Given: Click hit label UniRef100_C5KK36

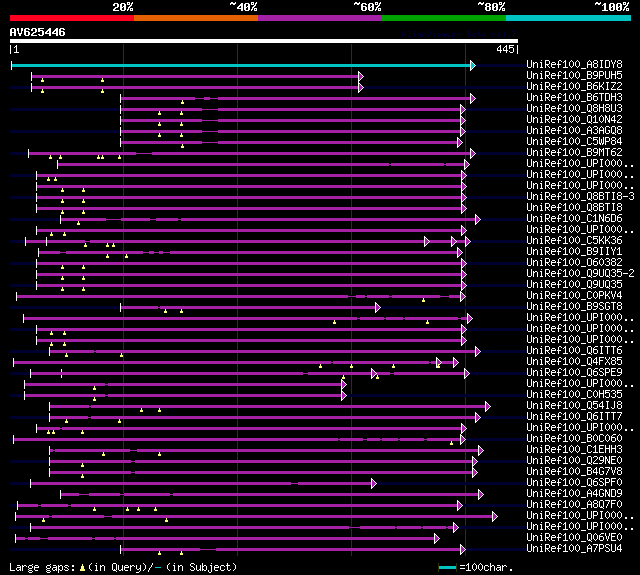Looking at the screenshot, I should [574, 241].
